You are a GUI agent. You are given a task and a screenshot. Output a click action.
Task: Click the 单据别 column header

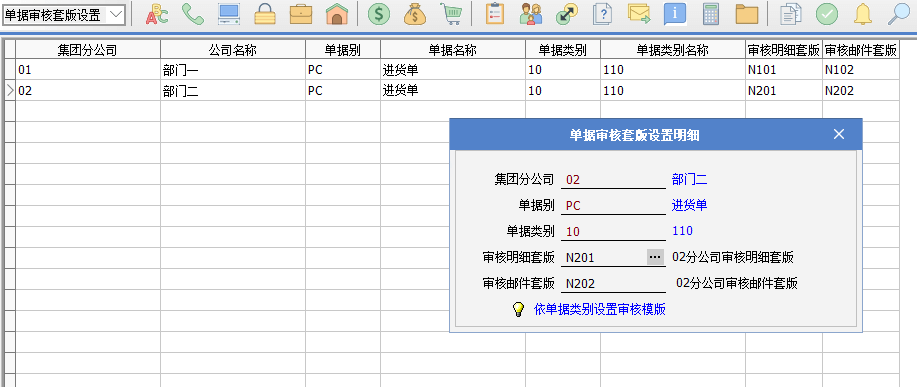[x=343, y=50]
